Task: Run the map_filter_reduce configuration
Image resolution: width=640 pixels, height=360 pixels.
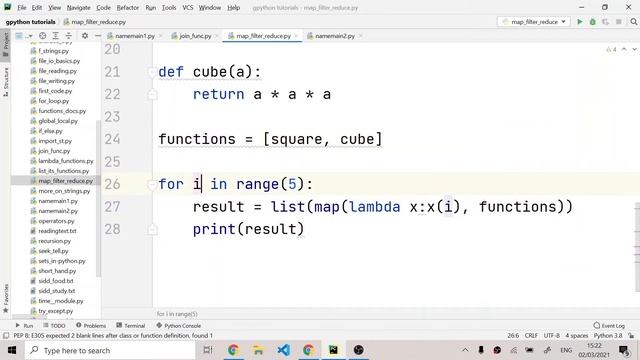Action: click(x=580, y=22)
